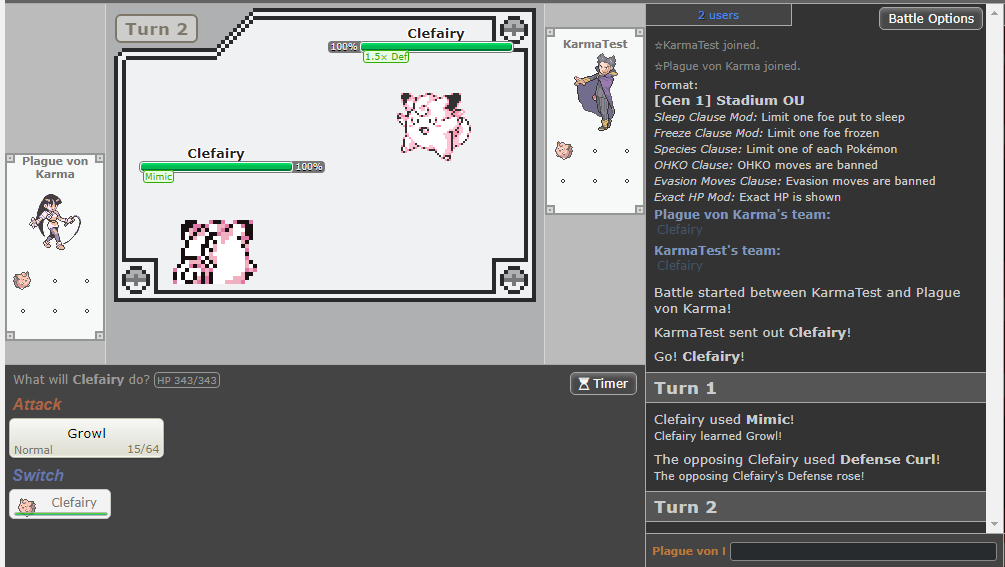Click "Plague von Karma's team:" heading

click(x=742, y=215)
